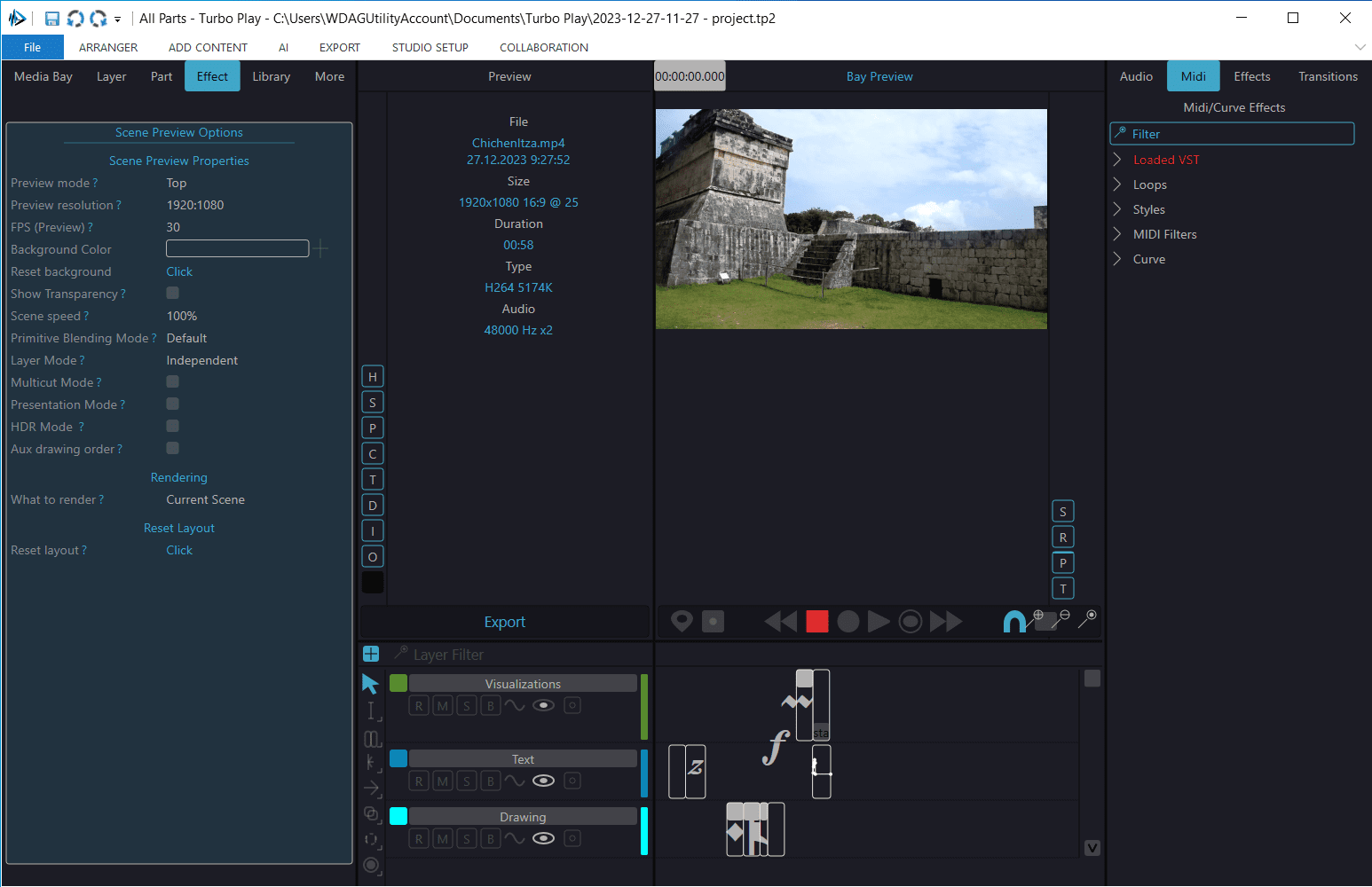Open the Preview mode value Top
Viewport: 1372px width, 887px height.
click(x=177, y=183)
